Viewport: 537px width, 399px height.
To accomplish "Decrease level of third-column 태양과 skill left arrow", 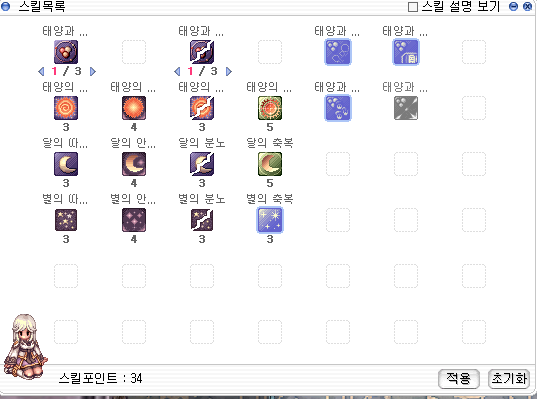I will click(x=177, y=71).
